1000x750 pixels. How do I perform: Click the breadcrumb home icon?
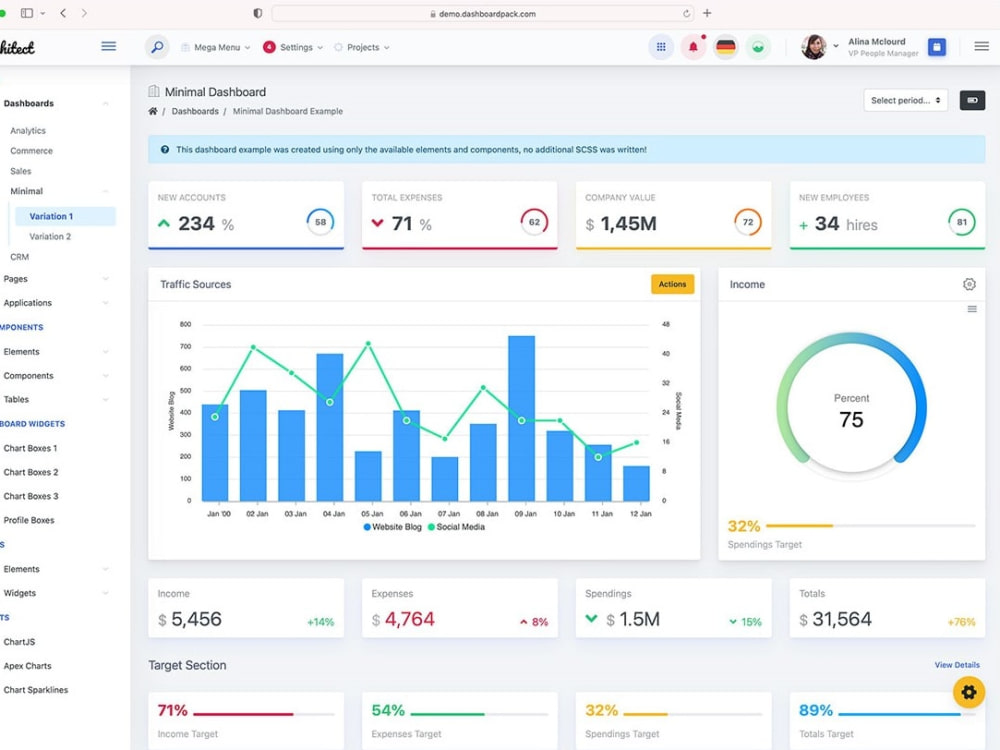(x=153, y=111)
